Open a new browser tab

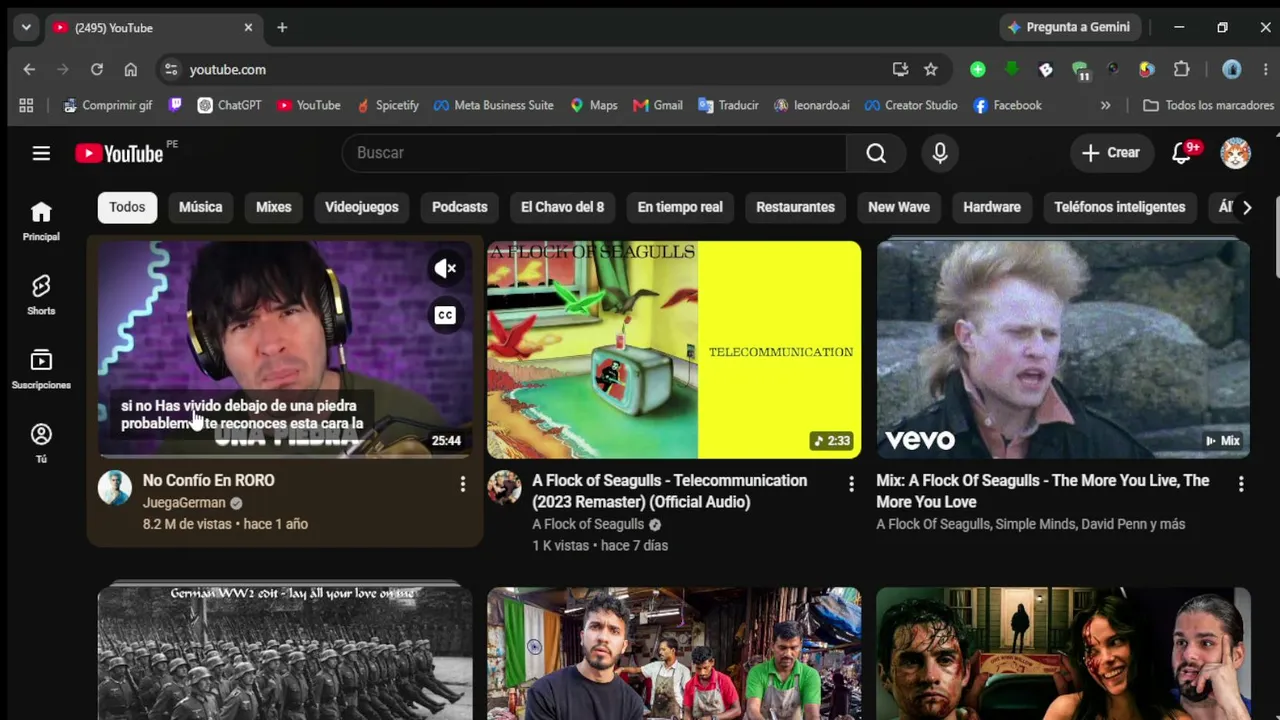point(282,27)
